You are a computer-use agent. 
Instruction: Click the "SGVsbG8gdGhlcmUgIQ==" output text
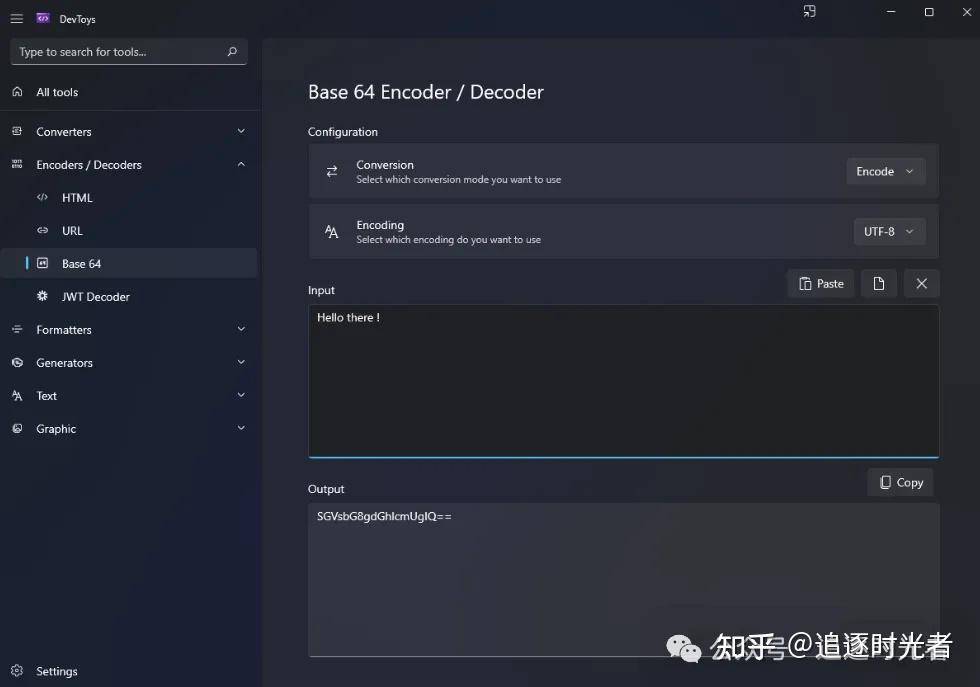point(384,516)
